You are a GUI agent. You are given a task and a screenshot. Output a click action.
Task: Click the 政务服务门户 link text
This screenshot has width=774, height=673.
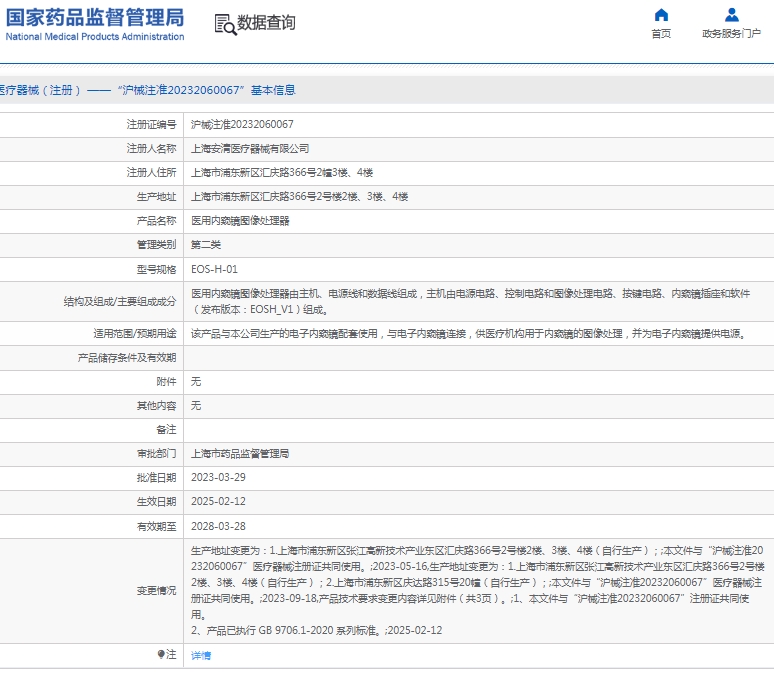[x=732, y=34]
